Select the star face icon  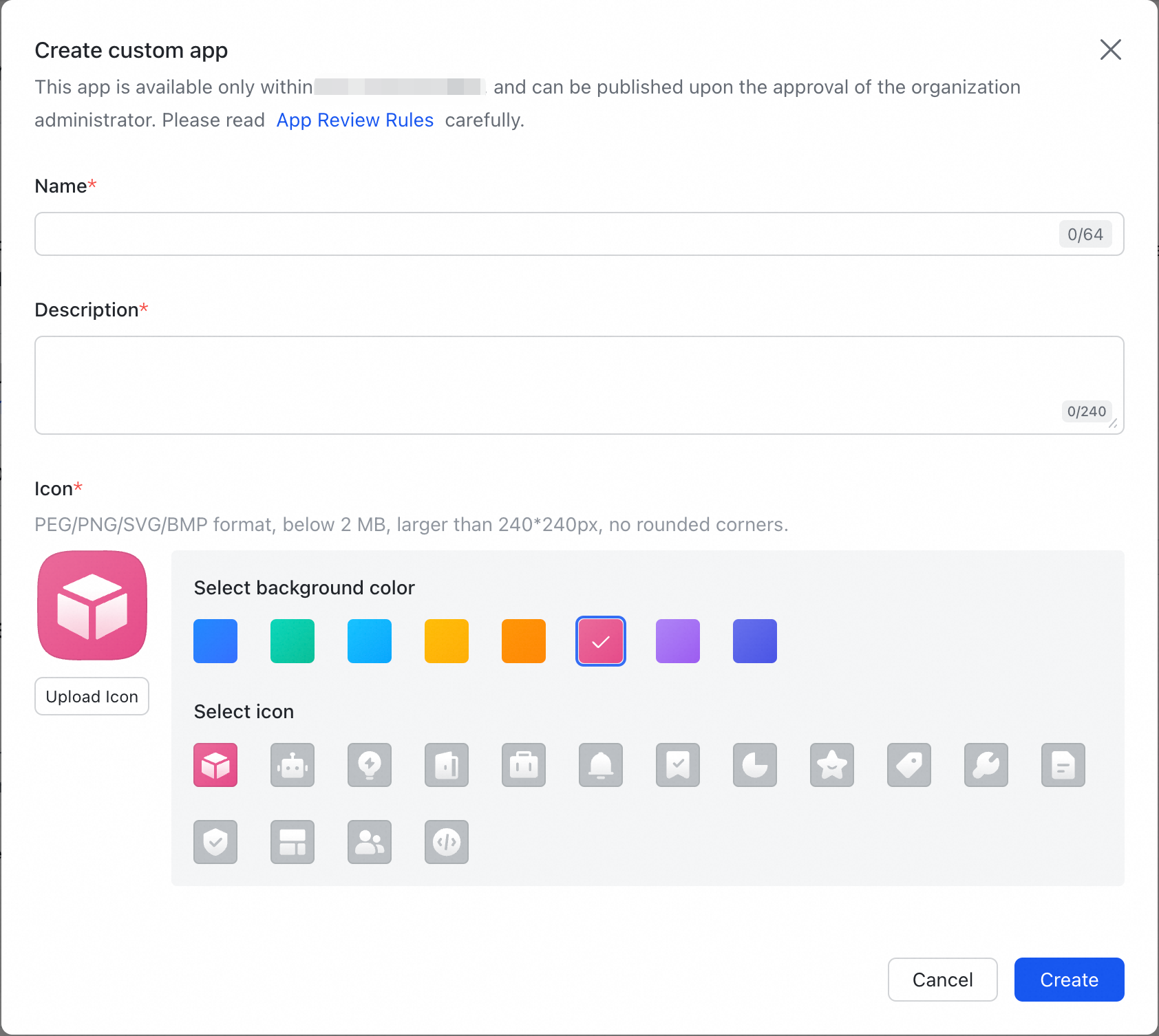click(832, 765)
